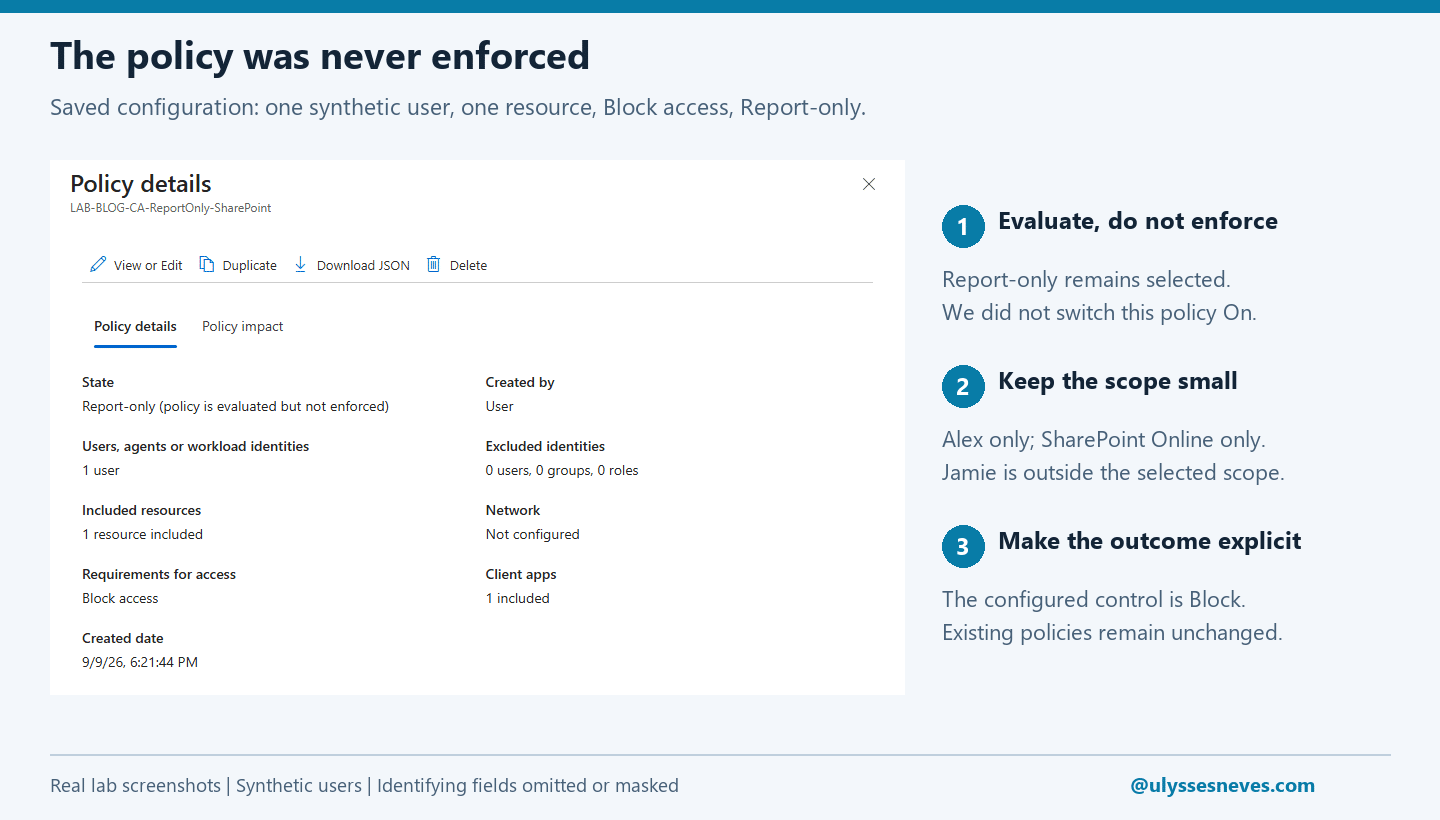
Task: Click the Delete trash can icon
Action: pyautogui.click(x=434, y=265)
